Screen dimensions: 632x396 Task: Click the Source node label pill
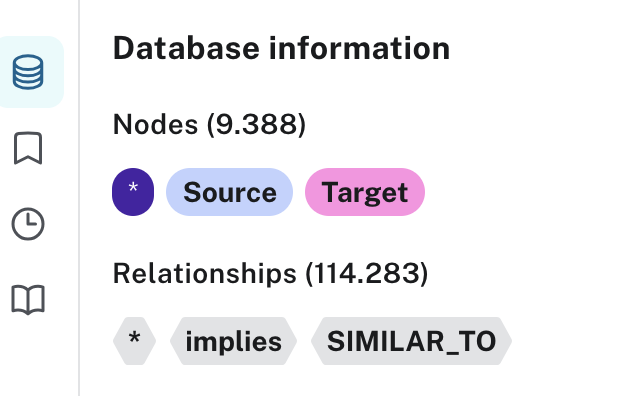[x=229, y=192]
